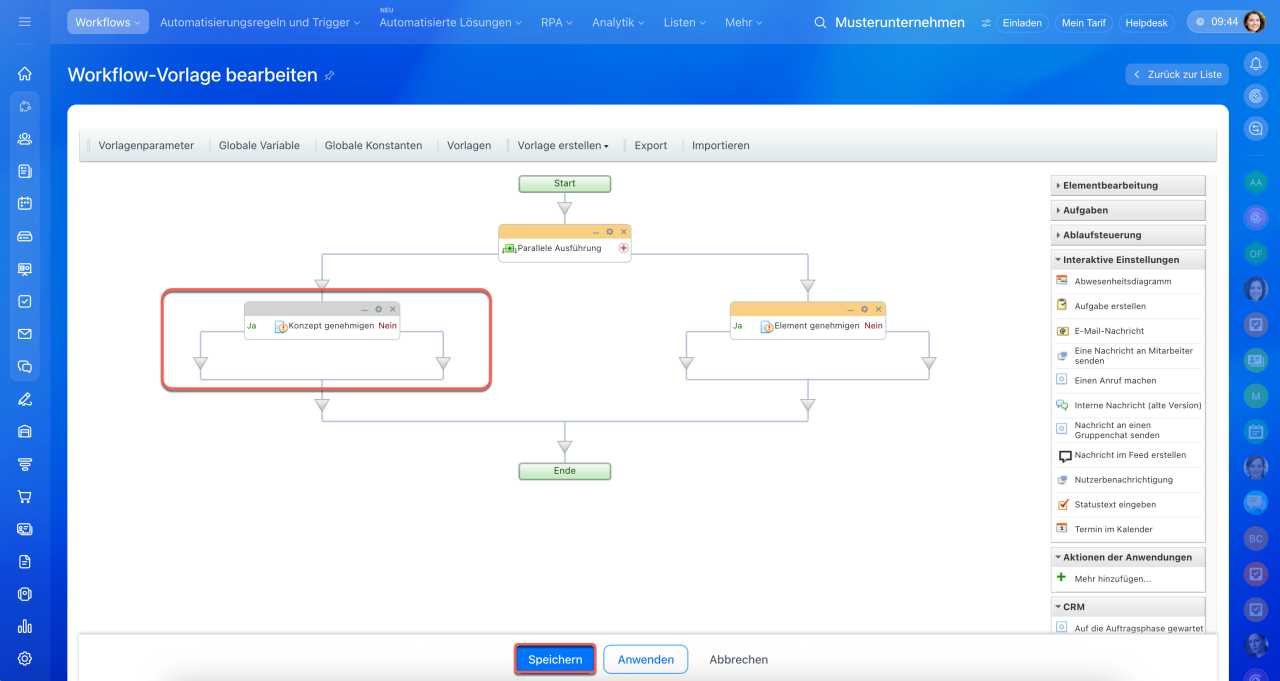Open the RPA menu
This screenshot has height=681, width=1280.
click(557, 22)
